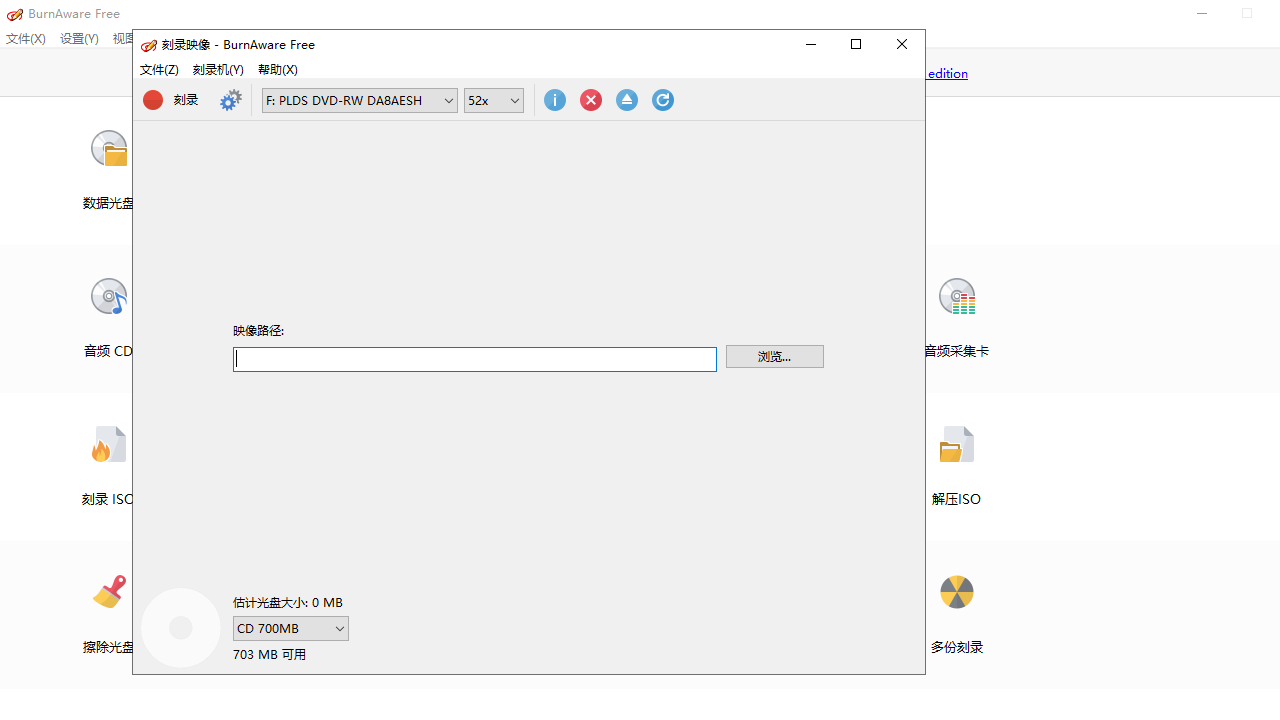
Task: Select the 音频 CD icon
Action: point(108,296)
